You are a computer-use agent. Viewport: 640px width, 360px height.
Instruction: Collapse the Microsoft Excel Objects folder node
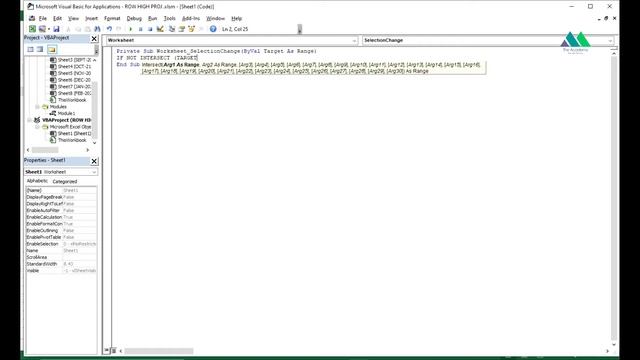tap(37, 127)
